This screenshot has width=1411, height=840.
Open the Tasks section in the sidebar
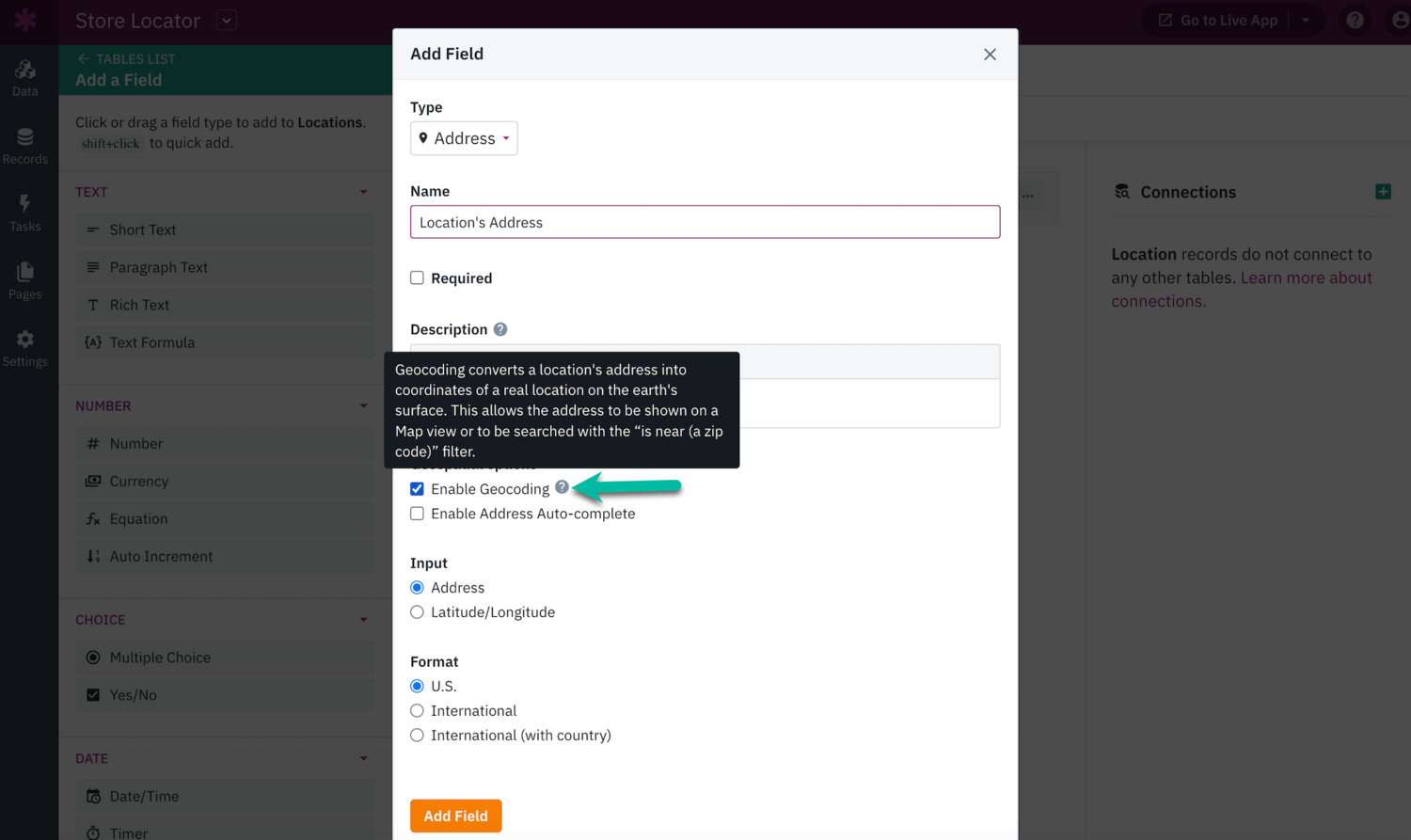(25, 211)
